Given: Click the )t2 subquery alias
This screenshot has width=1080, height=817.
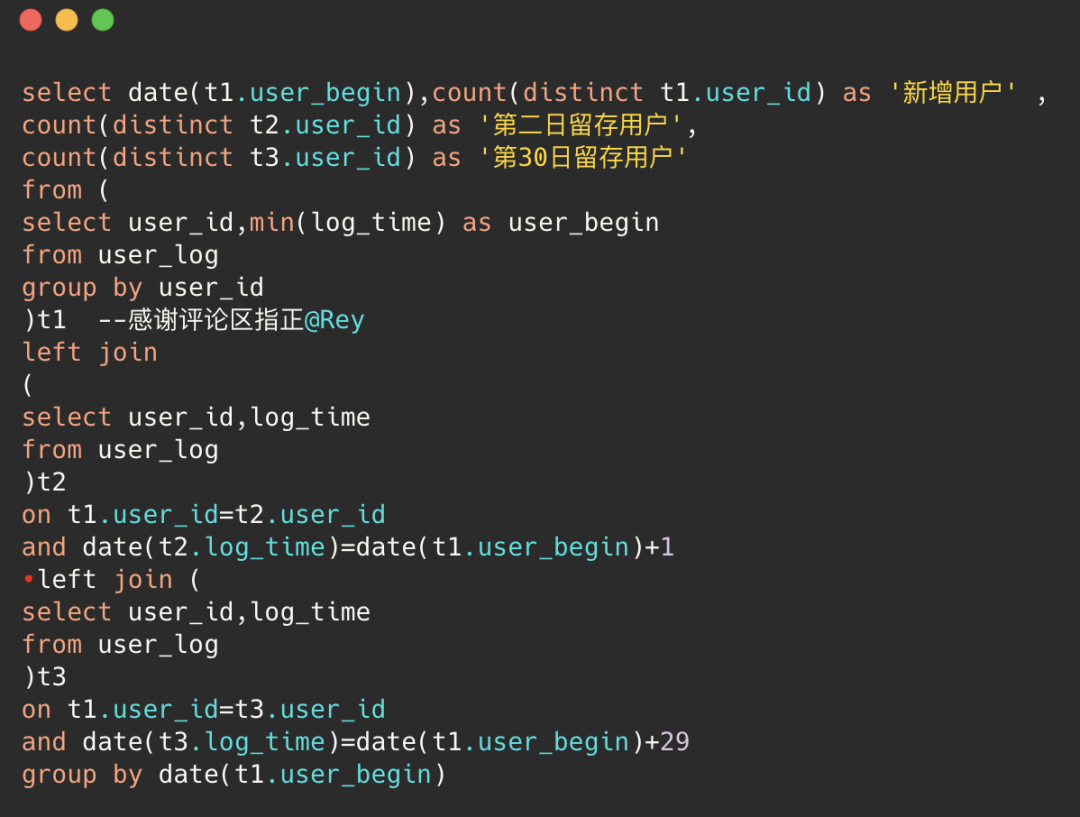Looking at the screenshot, I should [44, 482].
